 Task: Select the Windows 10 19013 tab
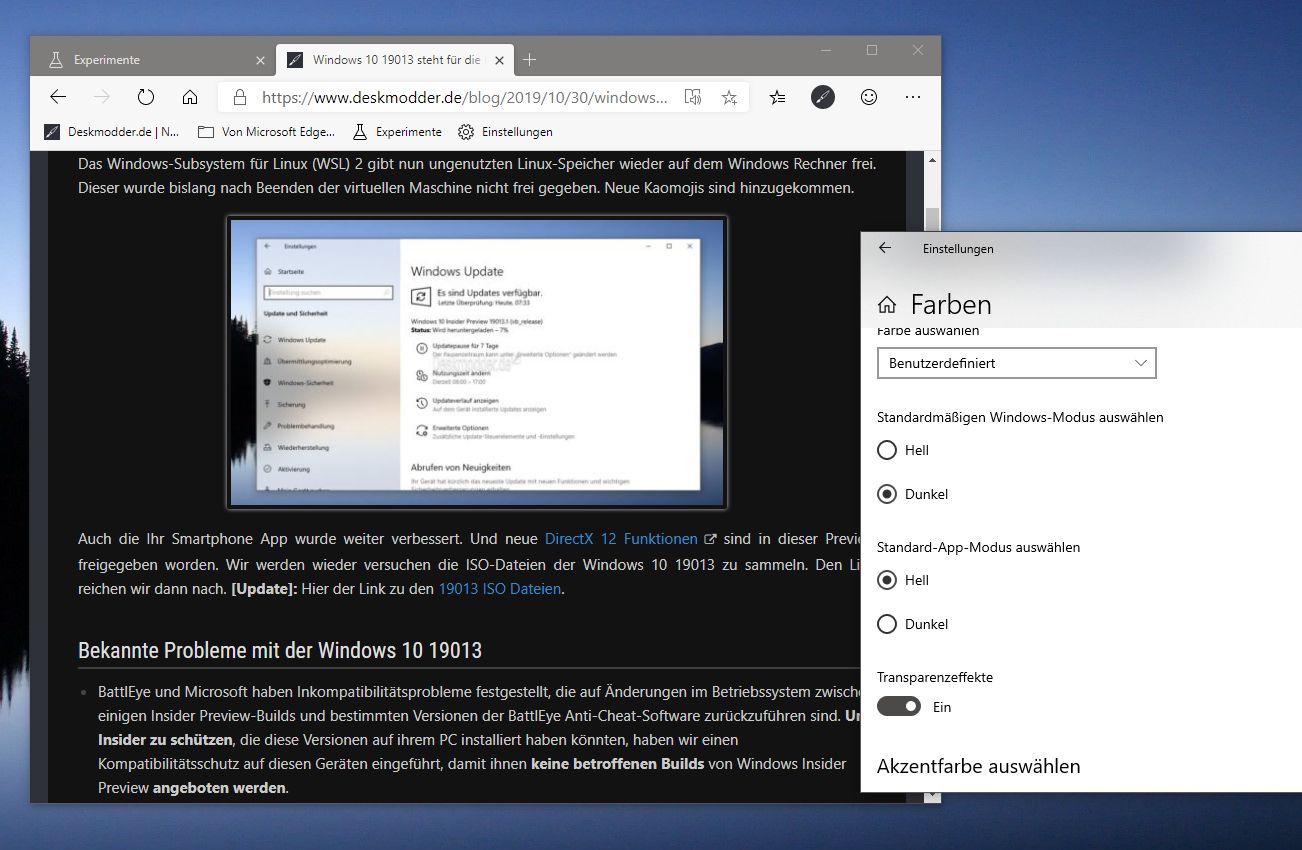point(395,60)
